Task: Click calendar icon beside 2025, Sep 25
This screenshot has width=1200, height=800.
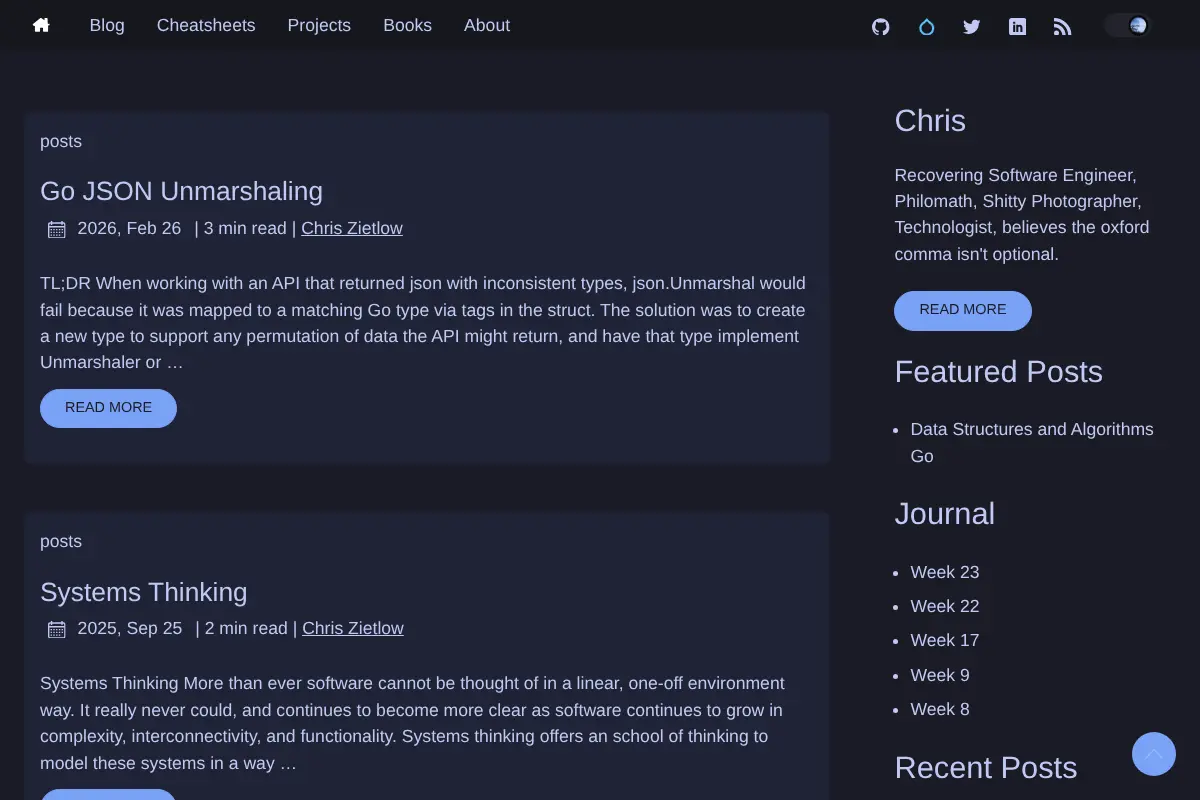Action: [x=57, y=629]
